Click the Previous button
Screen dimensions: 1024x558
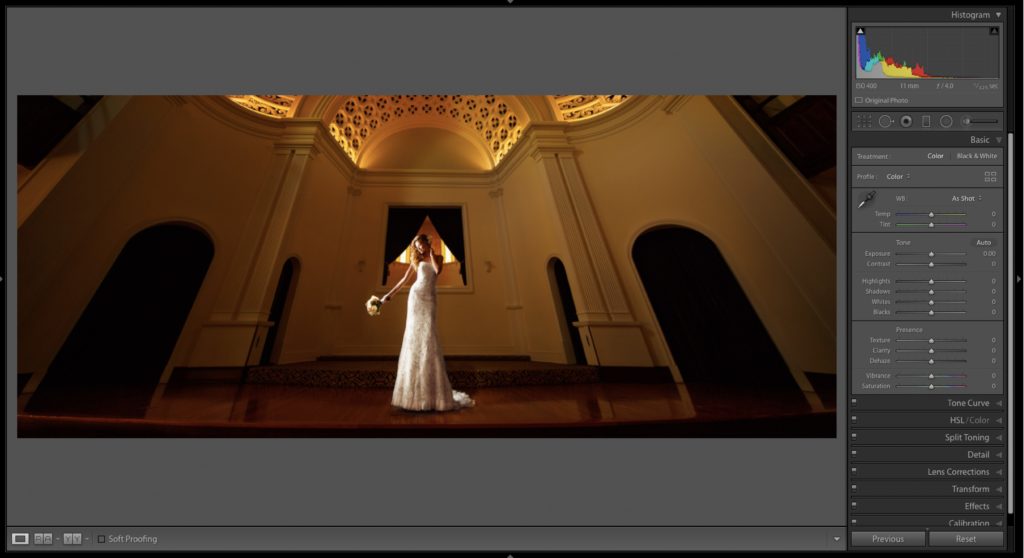(888, 539)
